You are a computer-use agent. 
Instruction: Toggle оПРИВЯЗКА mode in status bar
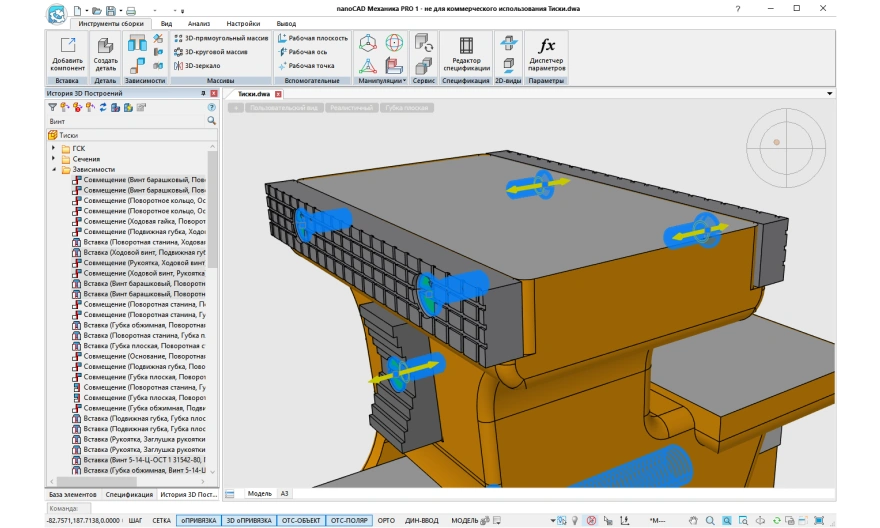click(197, 521)
